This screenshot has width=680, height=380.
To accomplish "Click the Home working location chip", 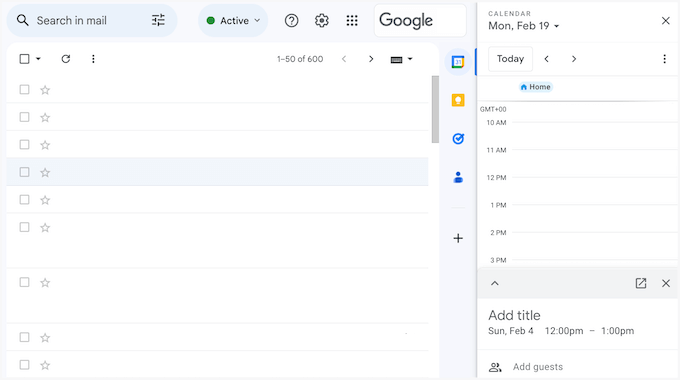I will click(x=536, y=87).
